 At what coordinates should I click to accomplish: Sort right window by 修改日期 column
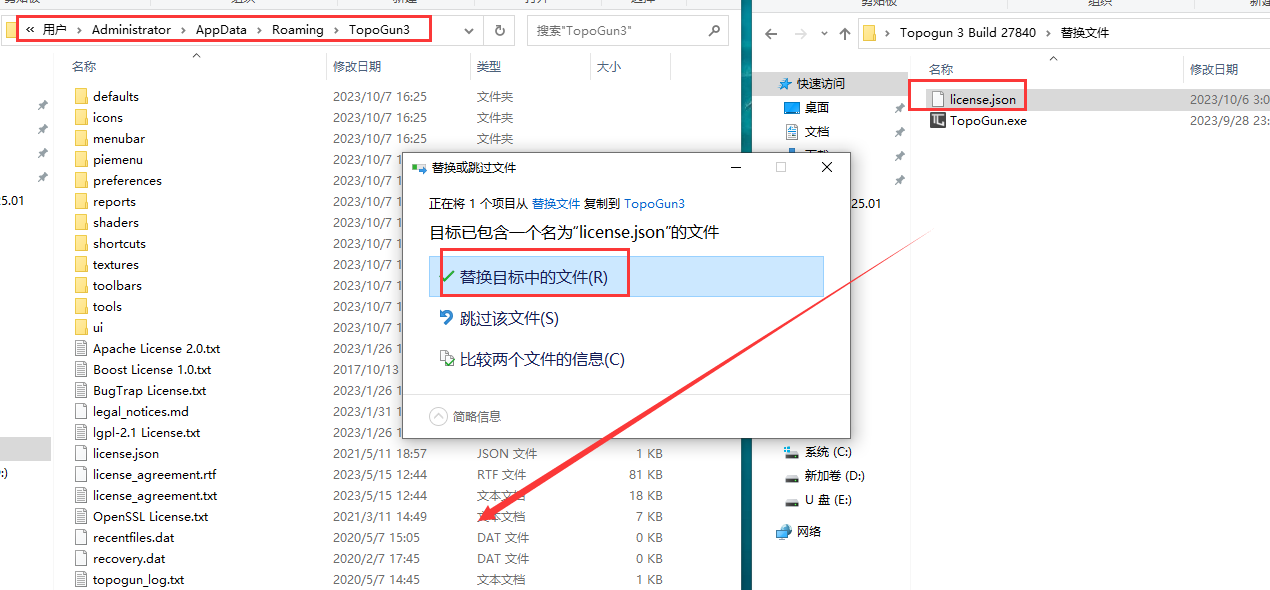tap(1214, 69)
